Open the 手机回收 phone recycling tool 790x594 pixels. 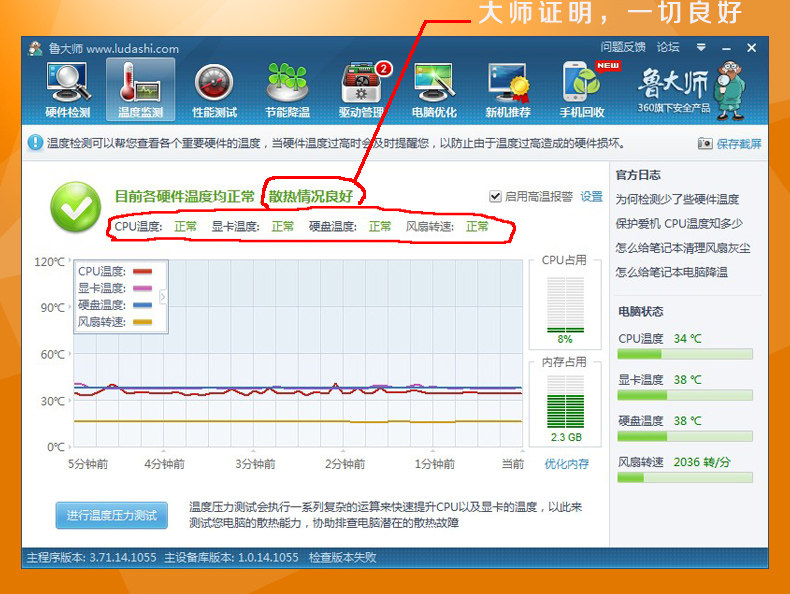pyautogui.click(x=582, y=90)
